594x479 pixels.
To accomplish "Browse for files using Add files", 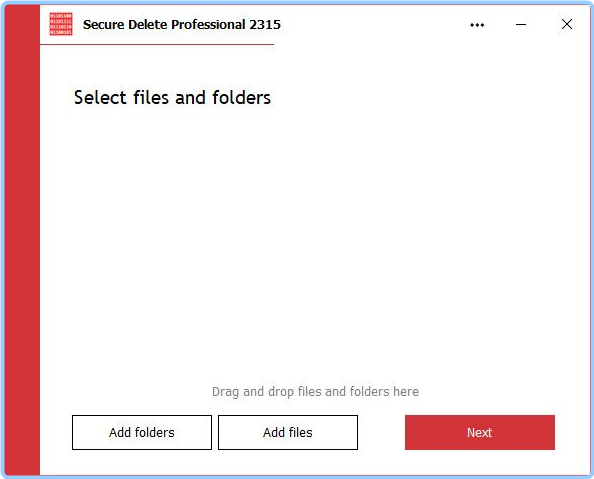I will click(288, 432).
